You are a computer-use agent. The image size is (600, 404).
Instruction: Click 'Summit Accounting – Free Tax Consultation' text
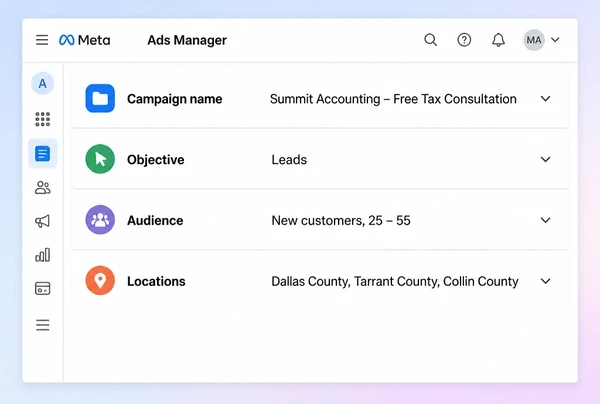[x=393, y=99]
